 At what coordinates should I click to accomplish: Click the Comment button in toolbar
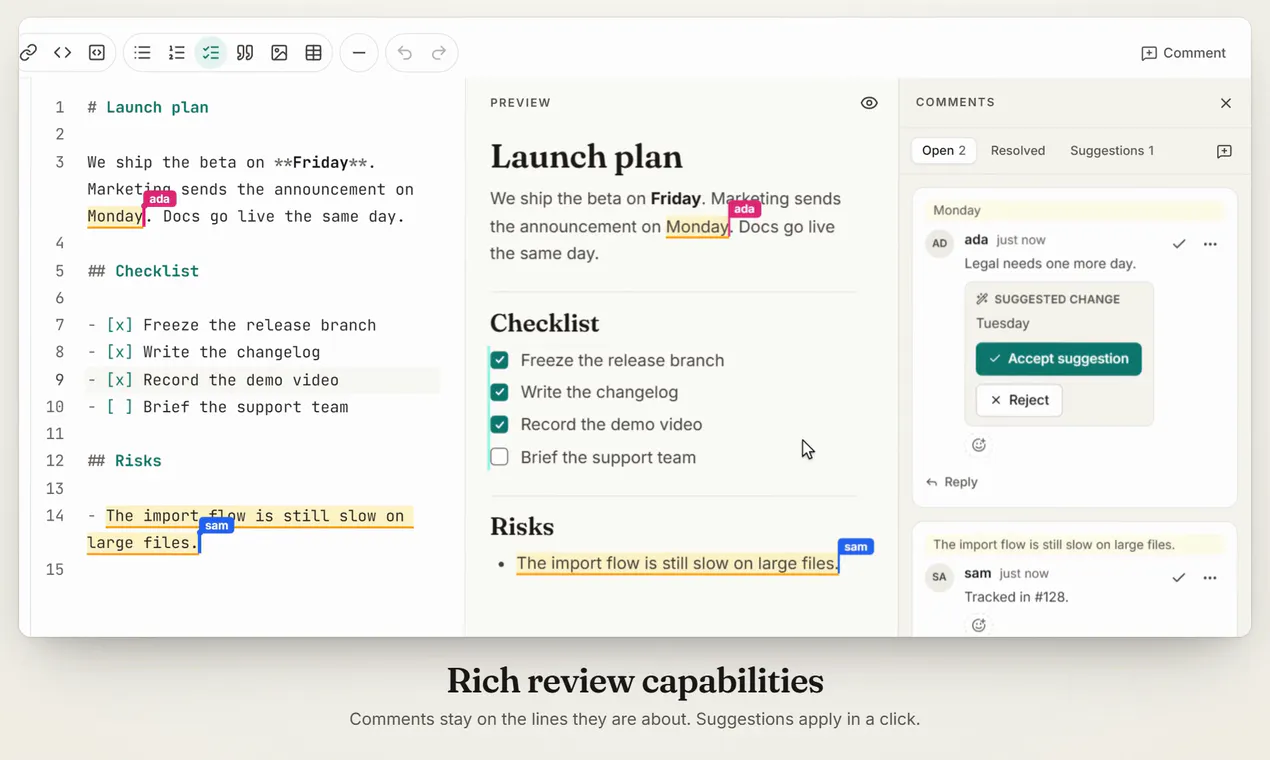click(x=1183, y=53)
